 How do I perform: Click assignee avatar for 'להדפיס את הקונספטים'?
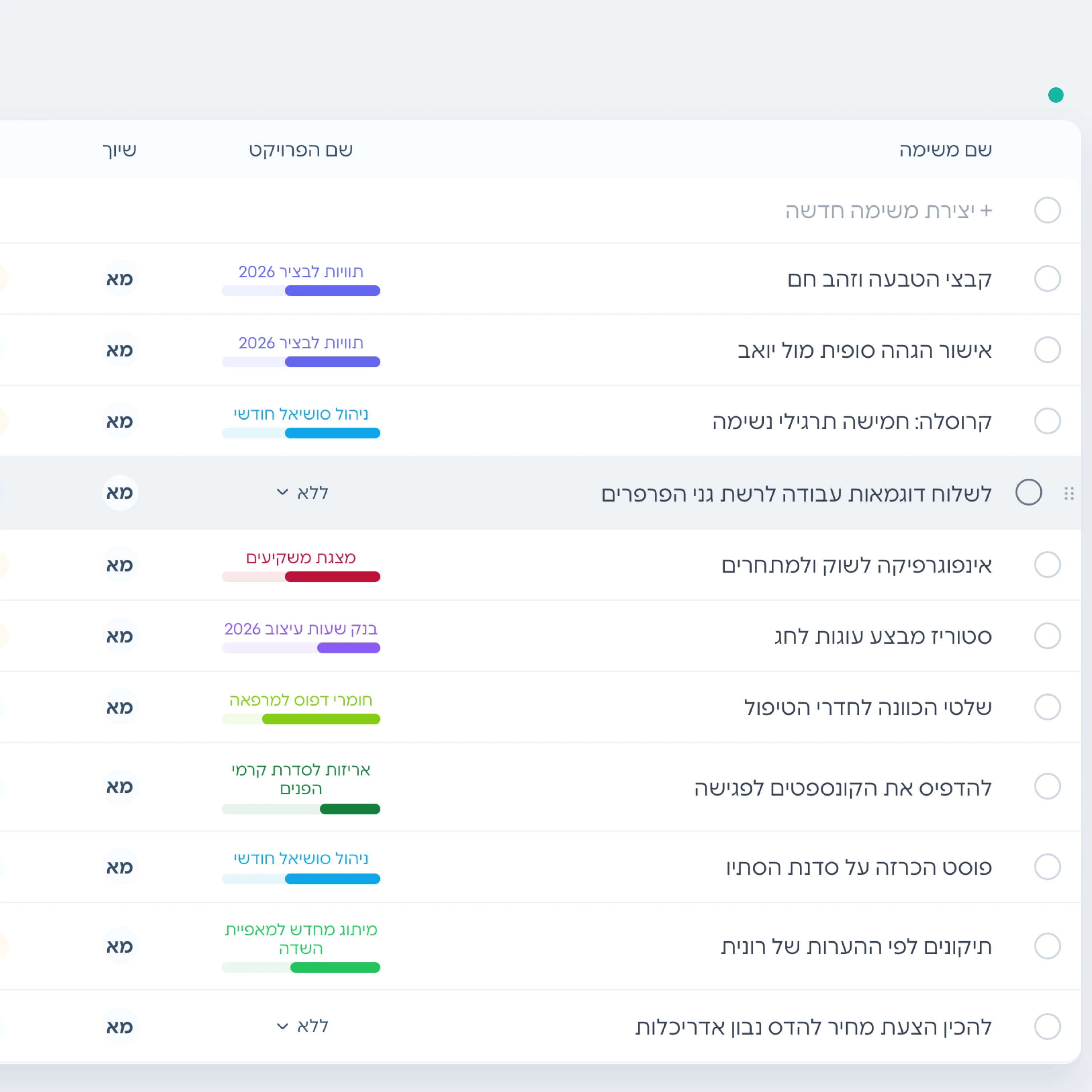pos(120,786)
